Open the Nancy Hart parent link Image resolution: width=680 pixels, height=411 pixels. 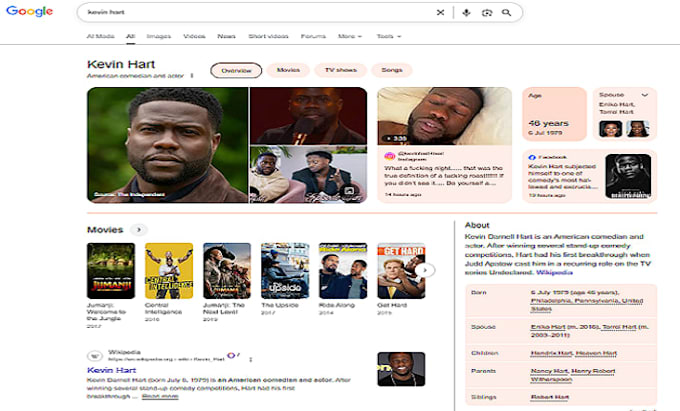pyautogui.click(x=549, y=371)
